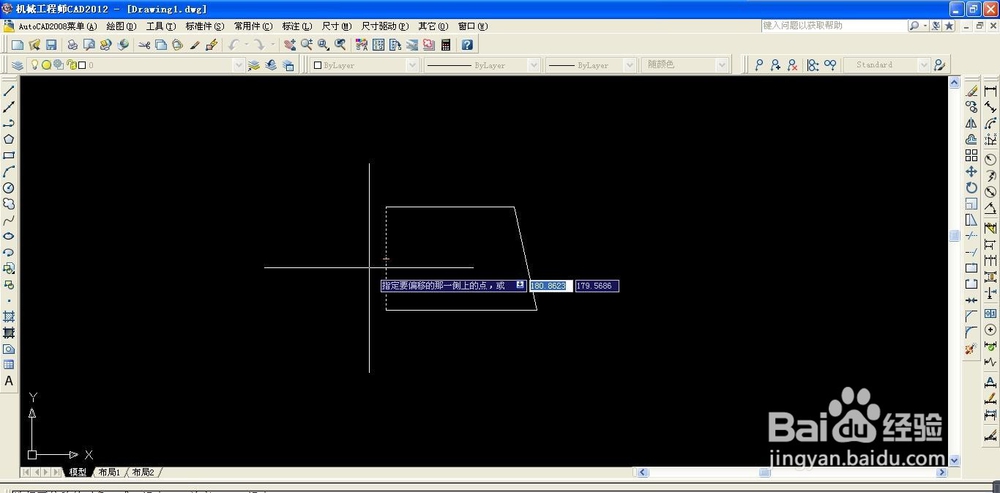Select the Array tool
This screenshot has height=493, width=1000.
971,156
